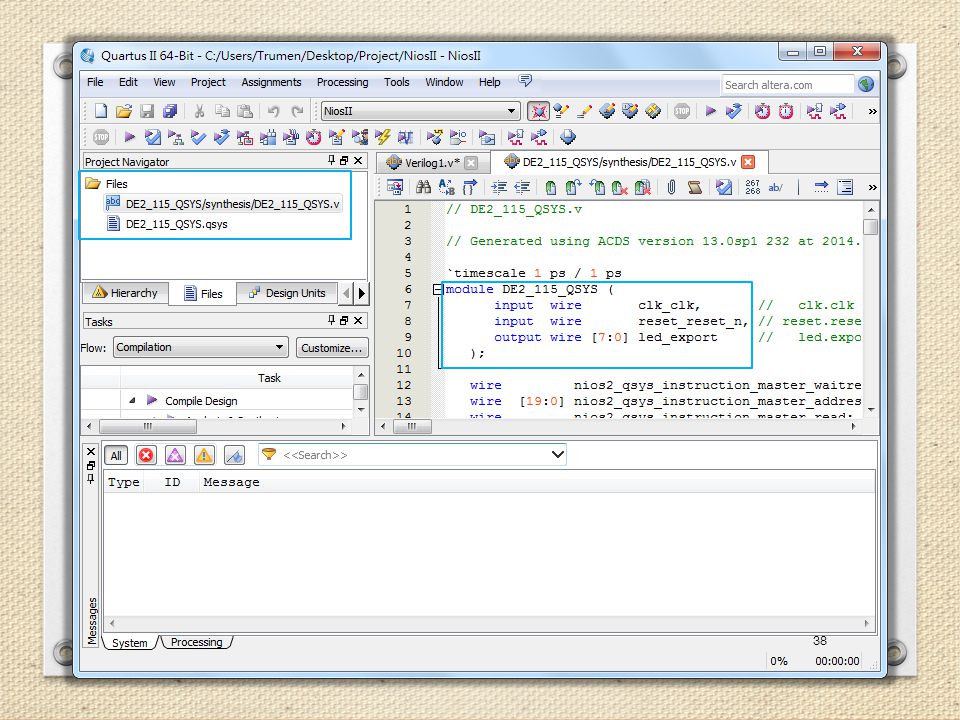Viewport: 960px width, 720px height.
Task: Select DE2_115_QSYS.qsys in Files list
Action: click(176, 224)
